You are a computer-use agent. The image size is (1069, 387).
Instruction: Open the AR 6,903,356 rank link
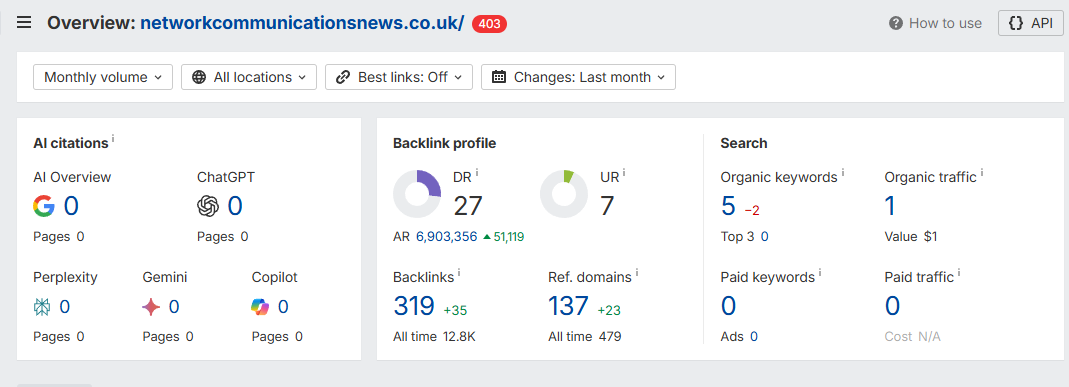click(447, 237)
